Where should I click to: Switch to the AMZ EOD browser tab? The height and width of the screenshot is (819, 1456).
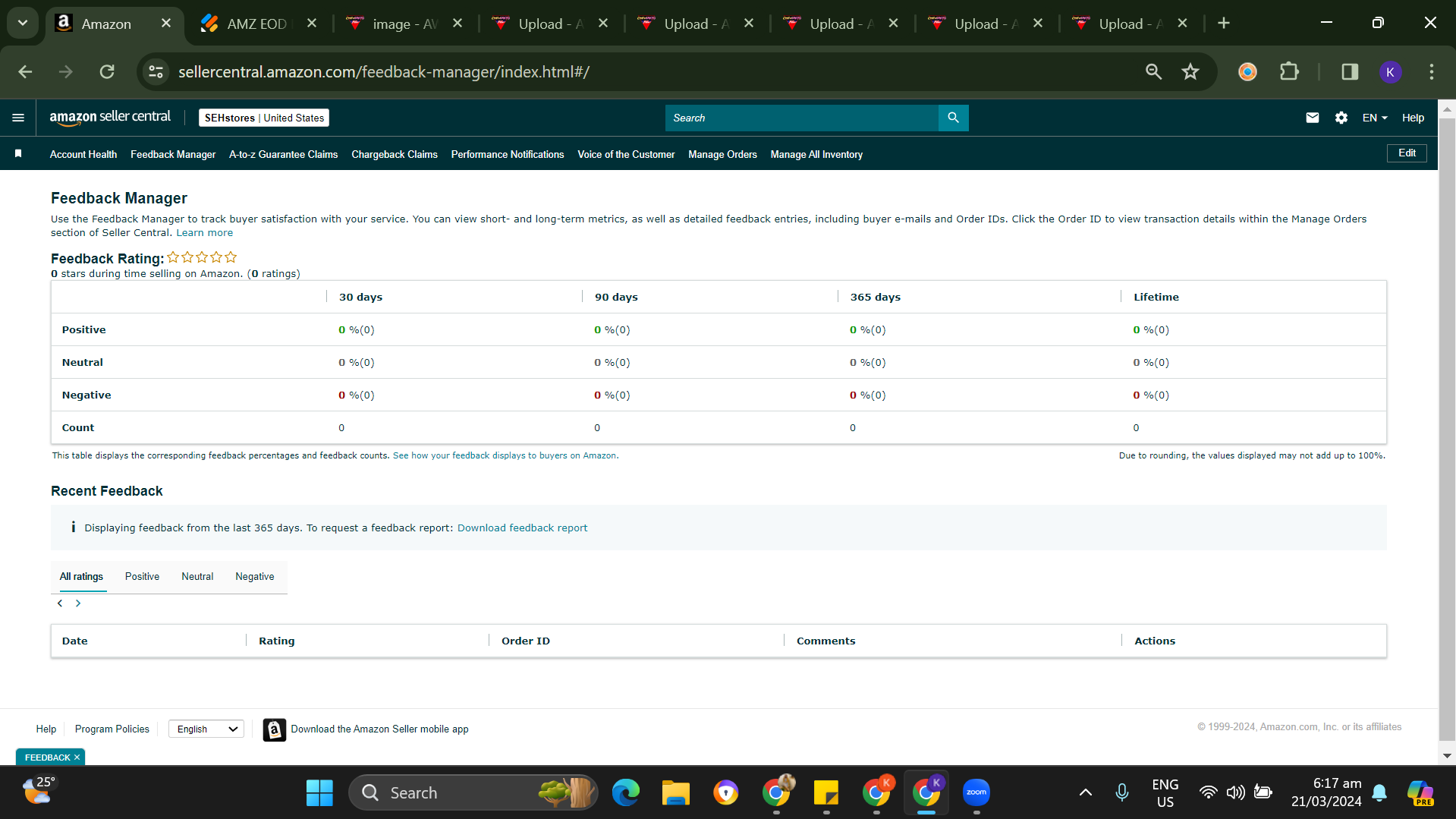[256, 24]
